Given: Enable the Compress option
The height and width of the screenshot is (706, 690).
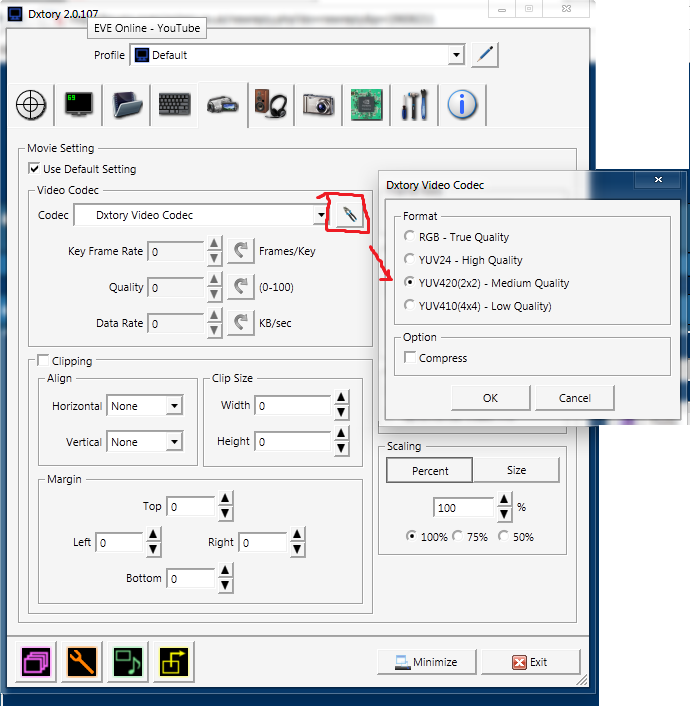Looking at the screenshot, I should [x=410, y=358].
